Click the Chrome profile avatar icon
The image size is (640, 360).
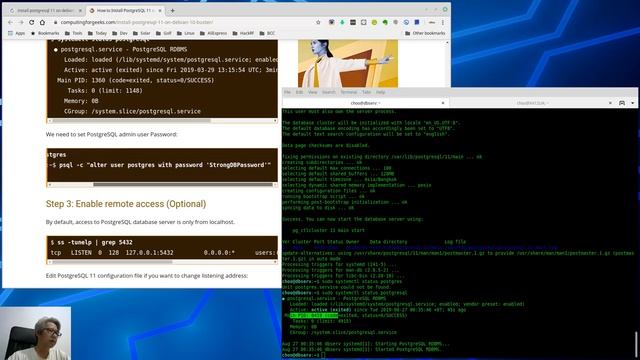click(432, 22)
